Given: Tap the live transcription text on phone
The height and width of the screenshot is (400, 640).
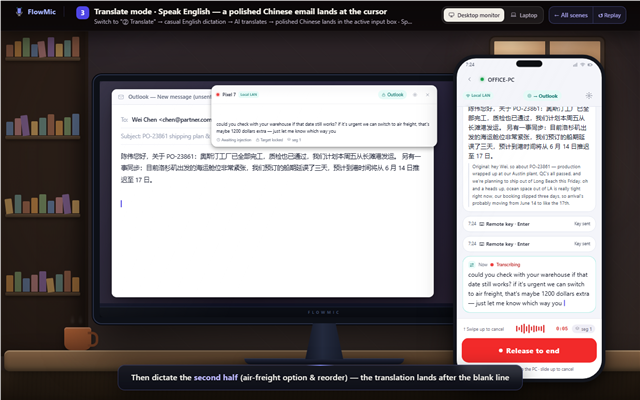Looking at the screenshot, I should [529, 289].
